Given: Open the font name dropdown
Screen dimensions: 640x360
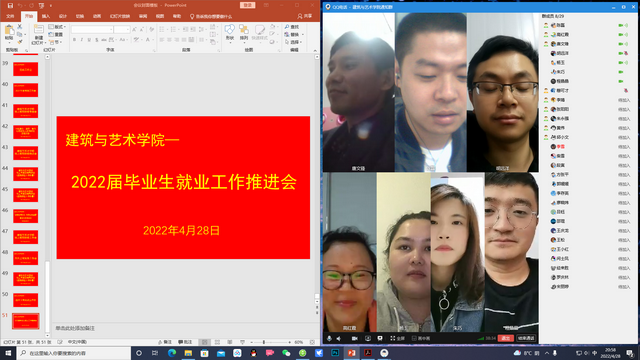Looking at the screenshot, I should click(x=111, y=30).
